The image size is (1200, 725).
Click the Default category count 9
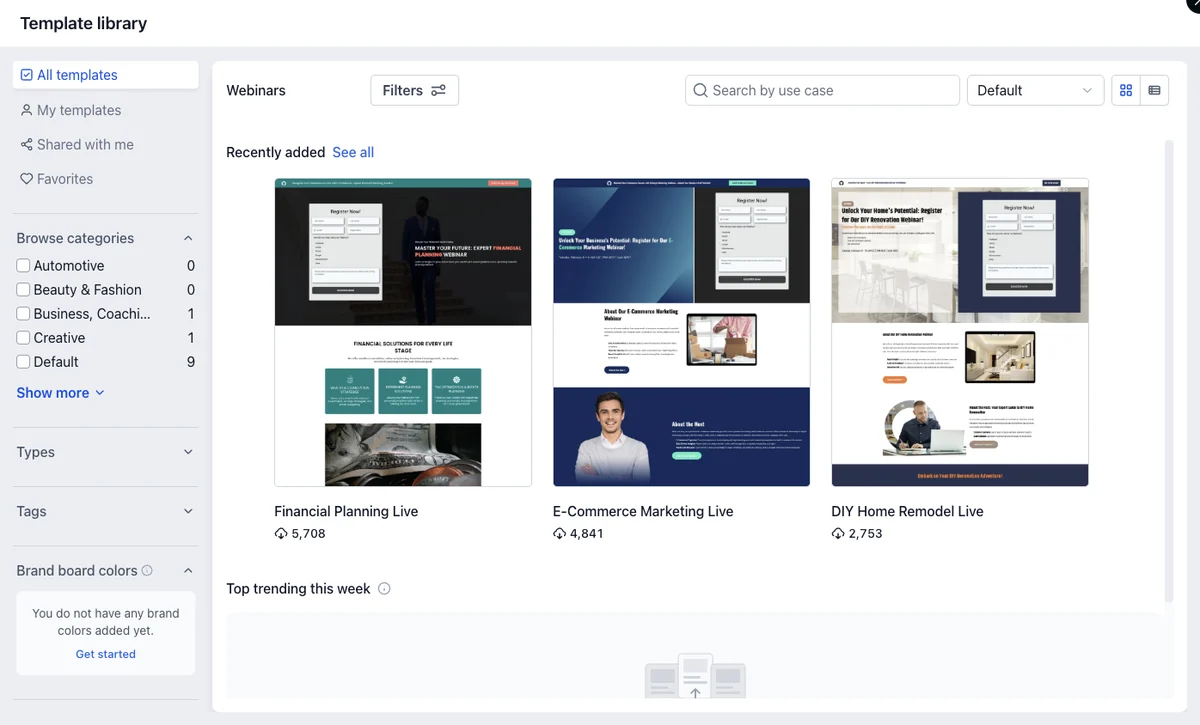coord(191,362)
